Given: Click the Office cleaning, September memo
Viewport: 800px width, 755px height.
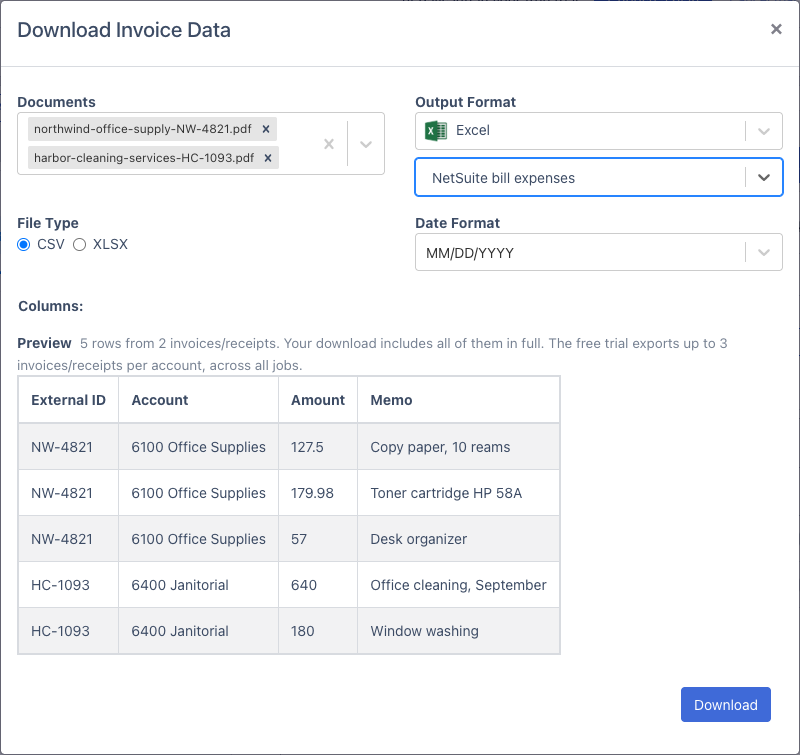Looking at the screenshot, I should pos(459,585).
